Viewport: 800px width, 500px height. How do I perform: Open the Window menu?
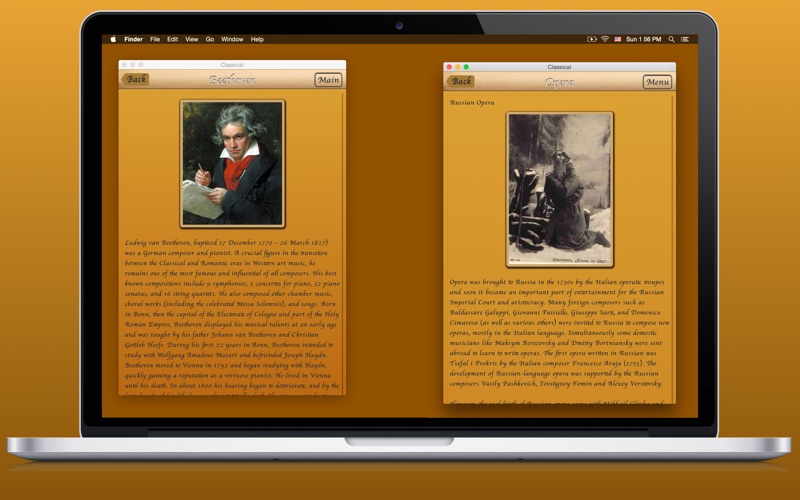232,39
